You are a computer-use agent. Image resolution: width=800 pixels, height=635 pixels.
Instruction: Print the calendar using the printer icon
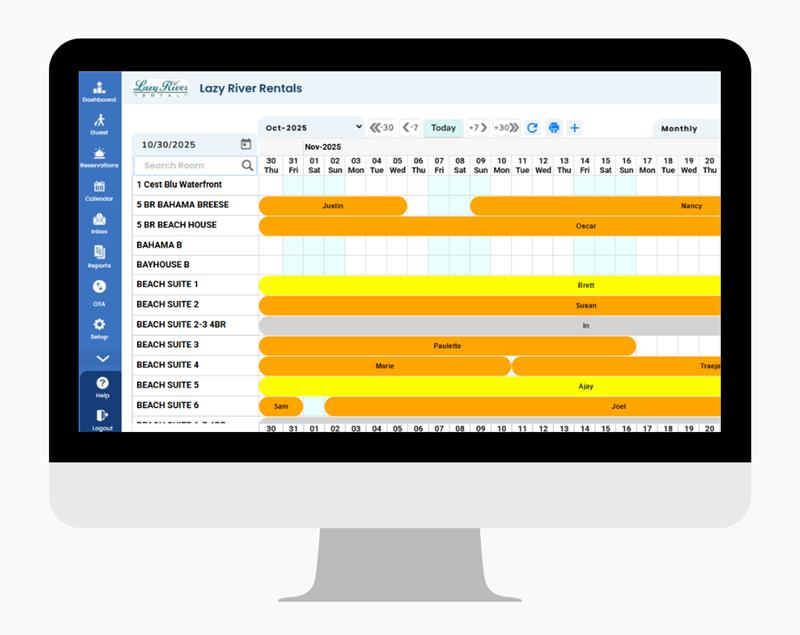(553, 128)
